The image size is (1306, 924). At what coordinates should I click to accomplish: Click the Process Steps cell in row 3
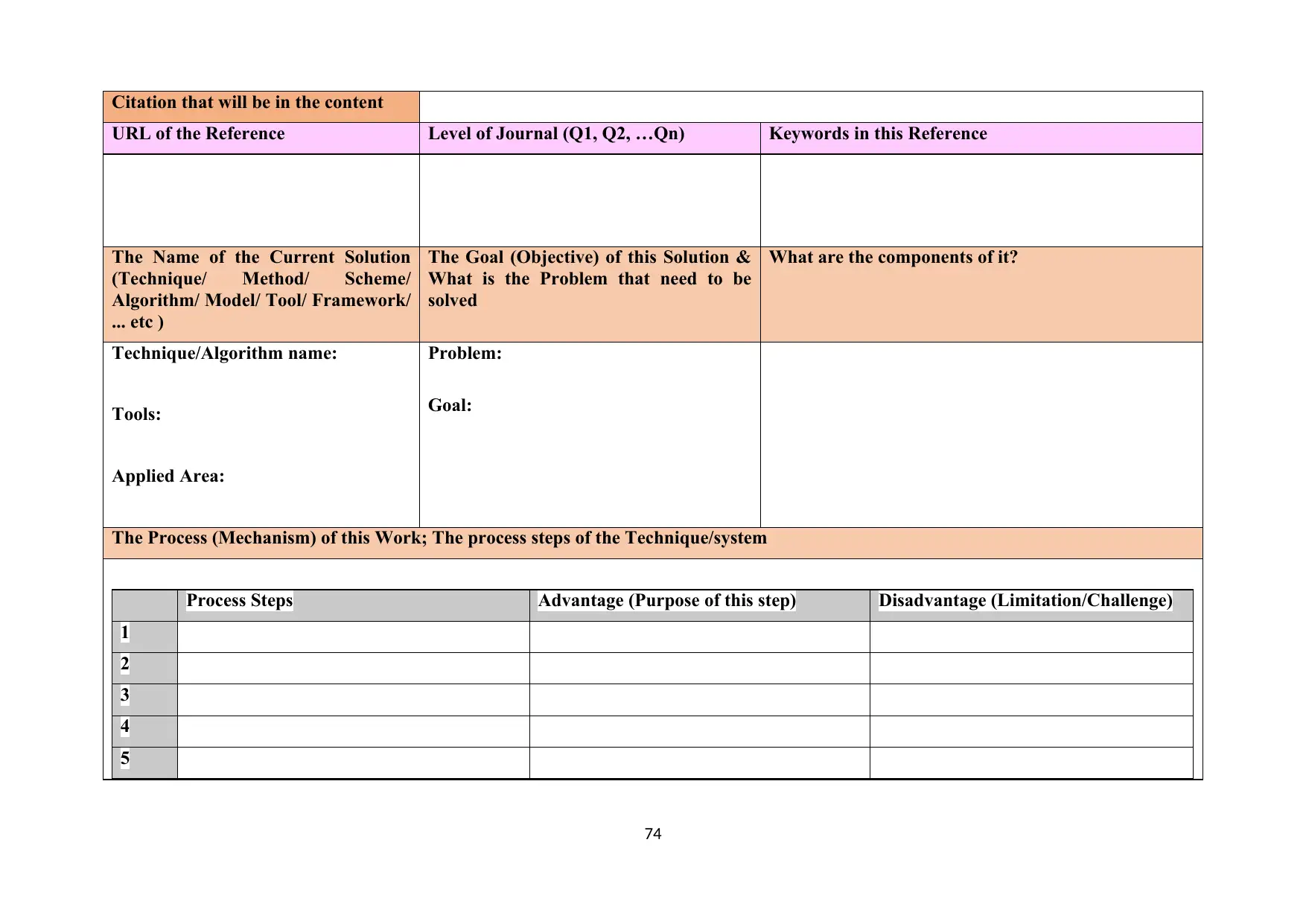click(354, 700)
